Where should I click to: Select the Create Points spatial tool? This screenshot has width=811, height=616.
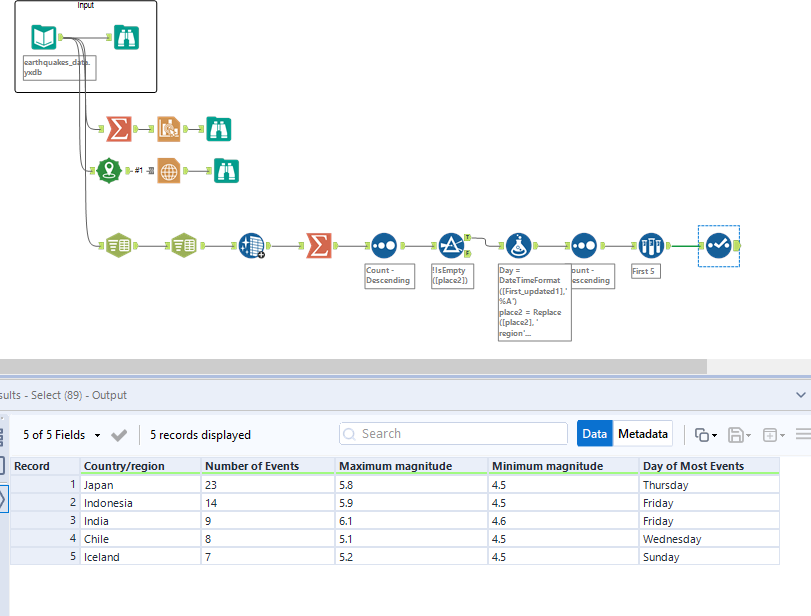[x=109, y=171]
